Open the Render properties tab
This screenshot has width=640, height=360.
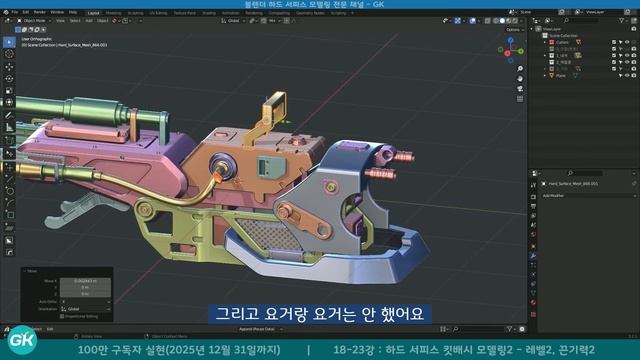pyautogui.click(x=533, y=197)
